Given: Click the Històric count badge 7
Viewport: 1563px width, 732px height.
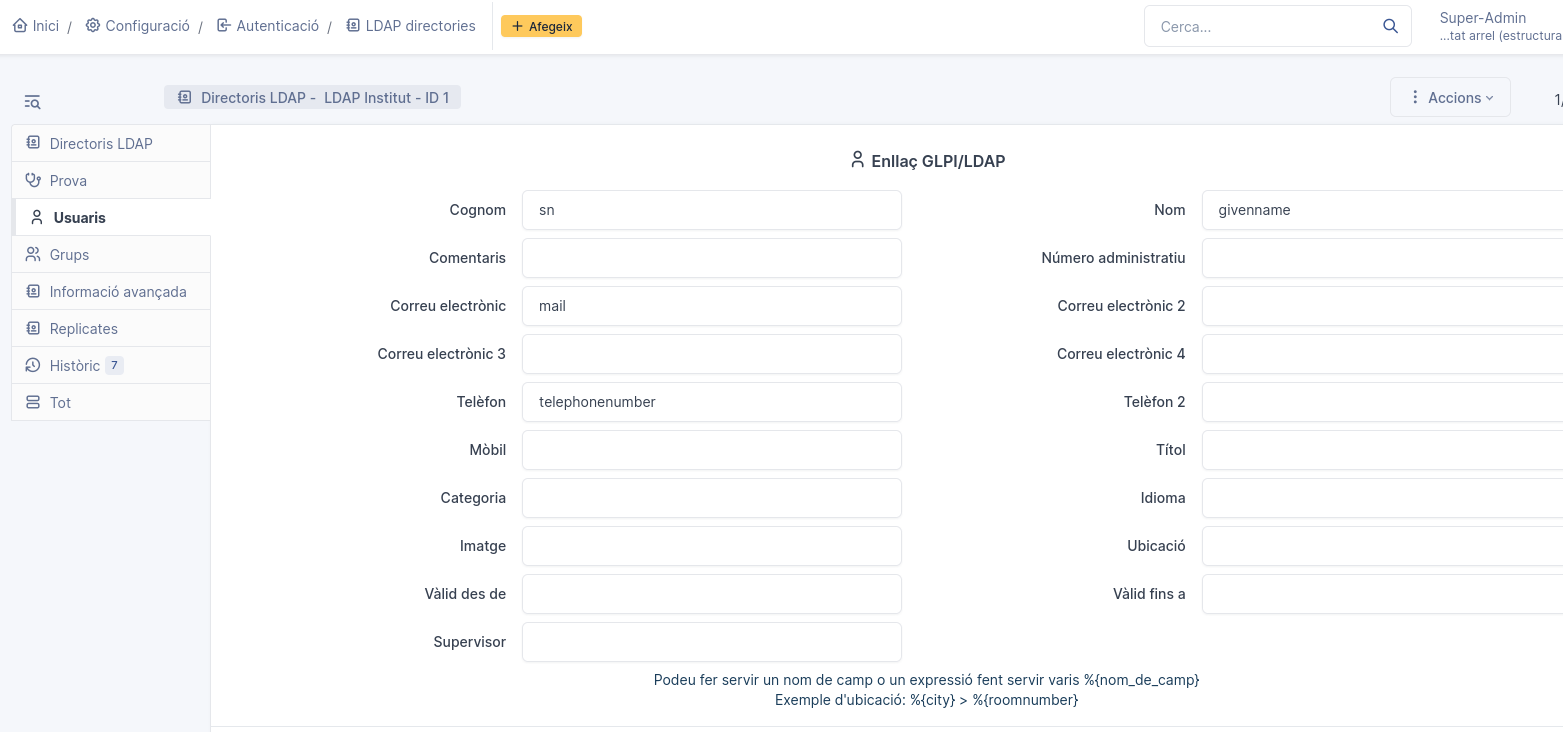Looking at the screenshot, I should coord(114,366).
